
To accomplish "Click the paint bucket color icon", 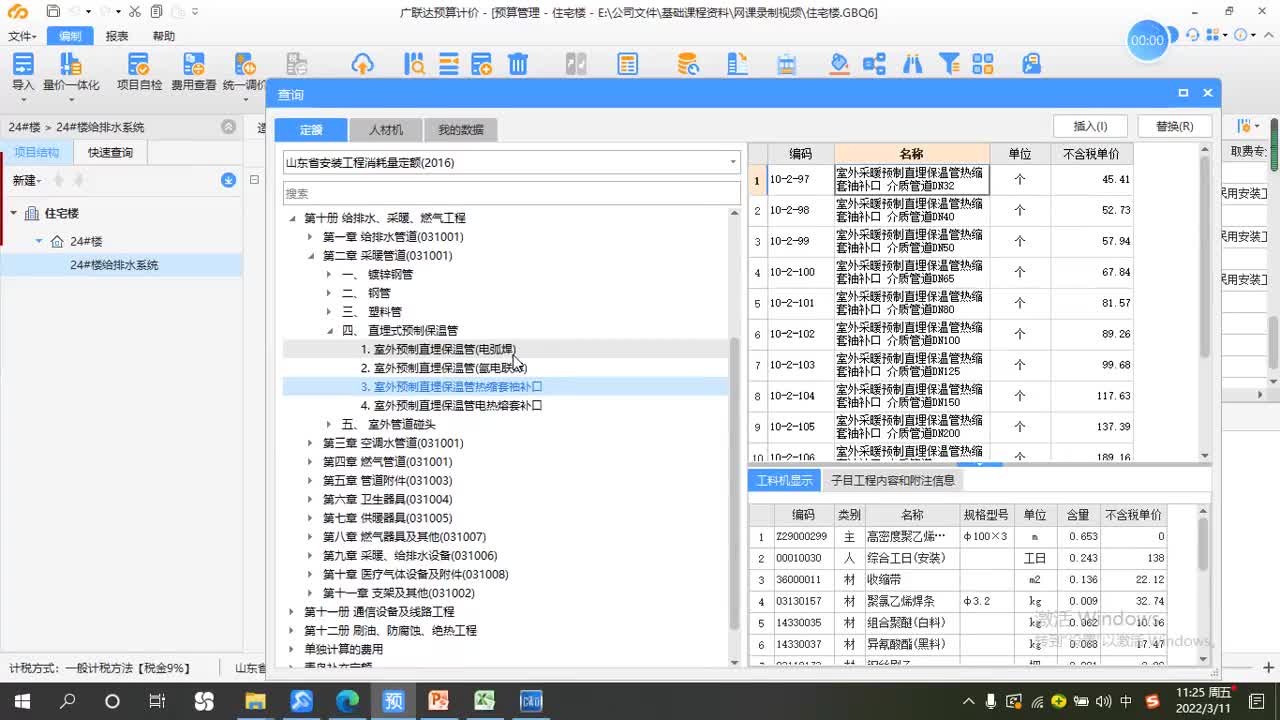I will 840,65.
